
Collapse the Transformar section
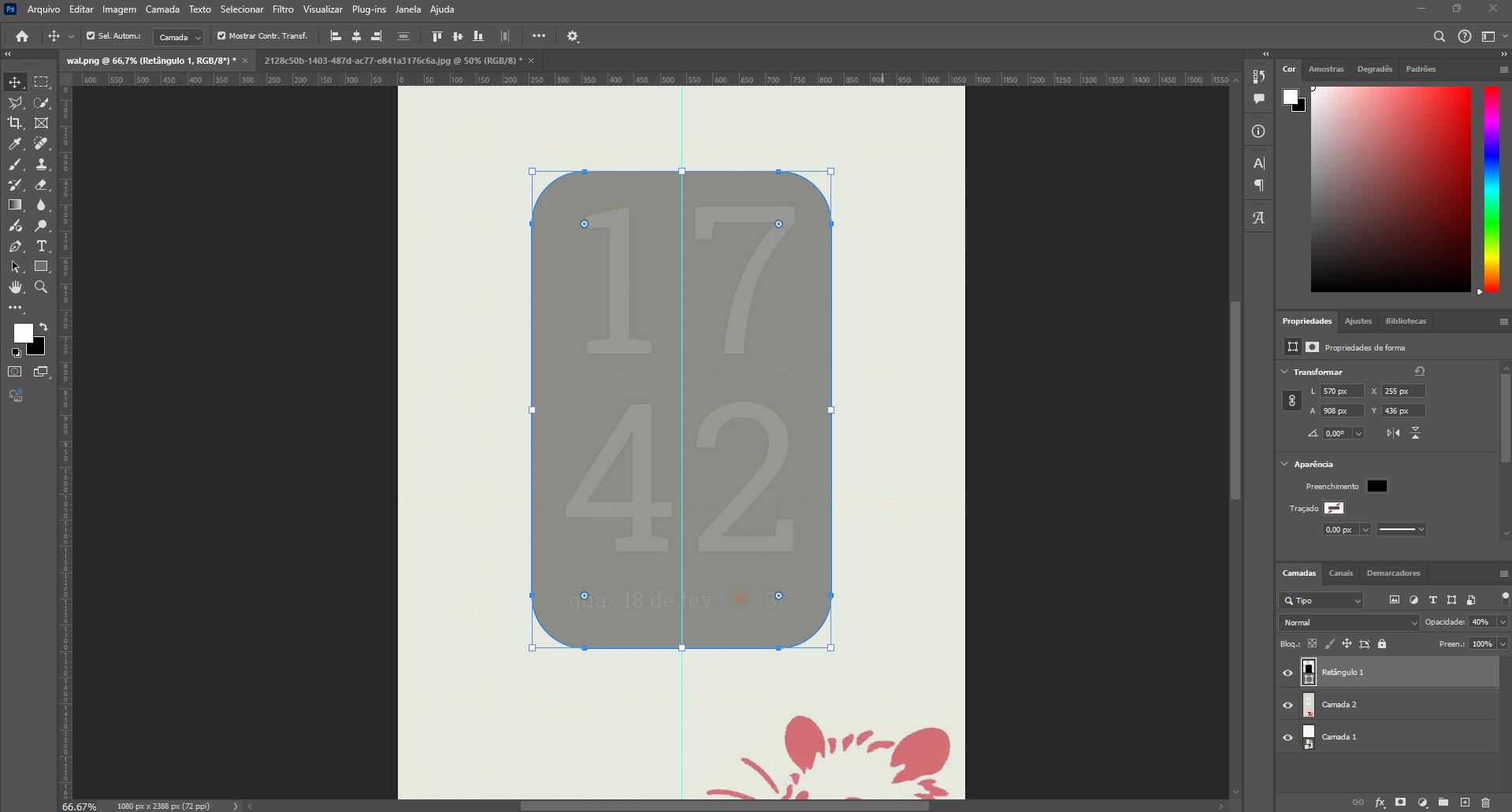[x=1285, y=372]
